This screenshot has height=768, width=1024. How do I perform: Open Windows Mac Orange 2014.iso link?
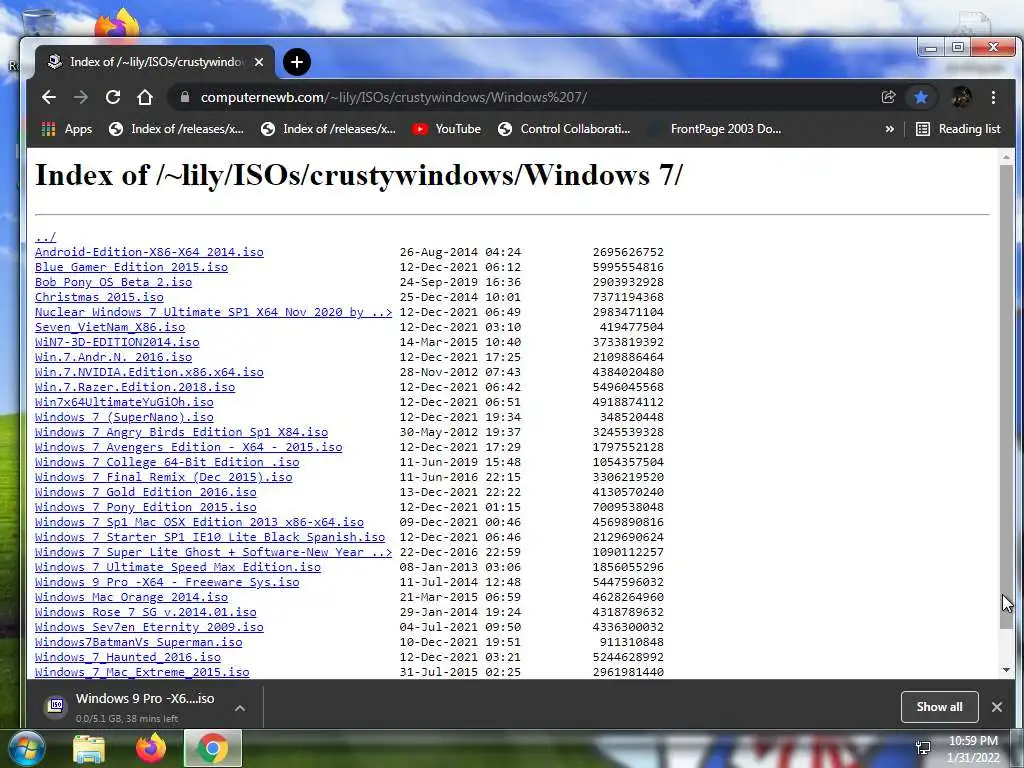click(131, 598)
